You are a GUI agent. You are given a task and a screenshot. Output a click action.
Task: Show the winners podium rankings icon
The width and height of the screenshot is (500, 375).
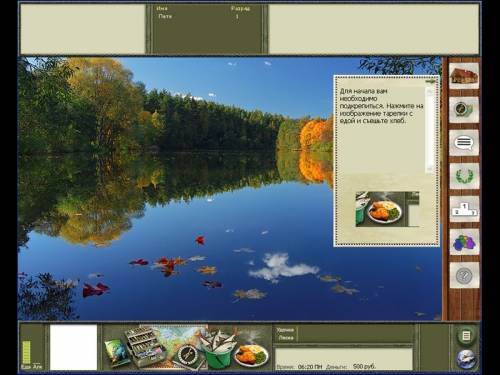click(x=464, y=209)
